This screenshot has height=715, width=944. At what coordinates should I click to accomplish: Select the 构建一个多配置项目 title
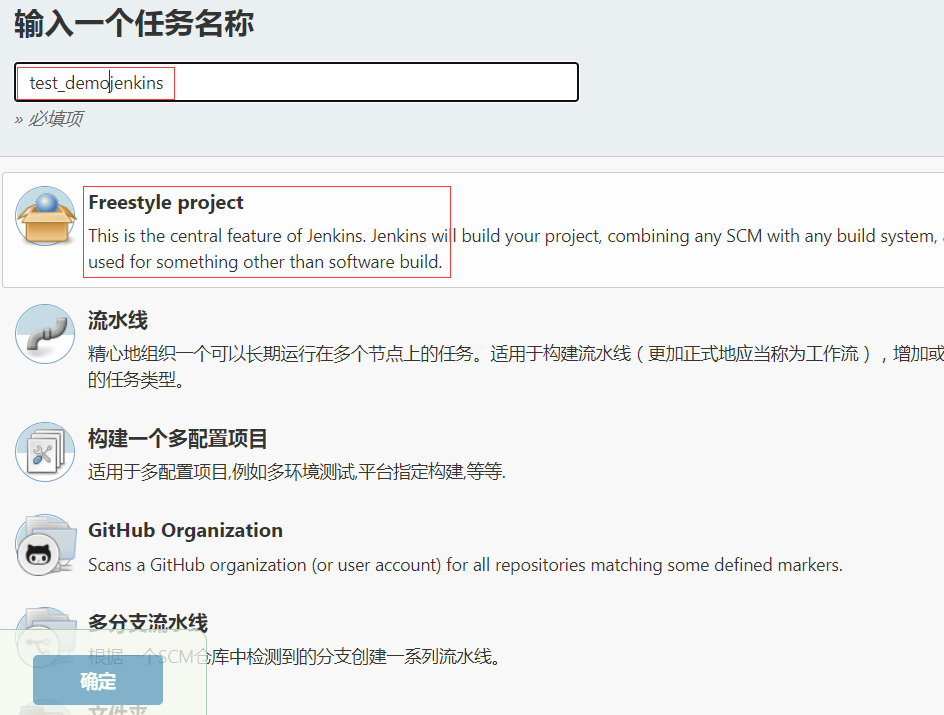(177, 438)
